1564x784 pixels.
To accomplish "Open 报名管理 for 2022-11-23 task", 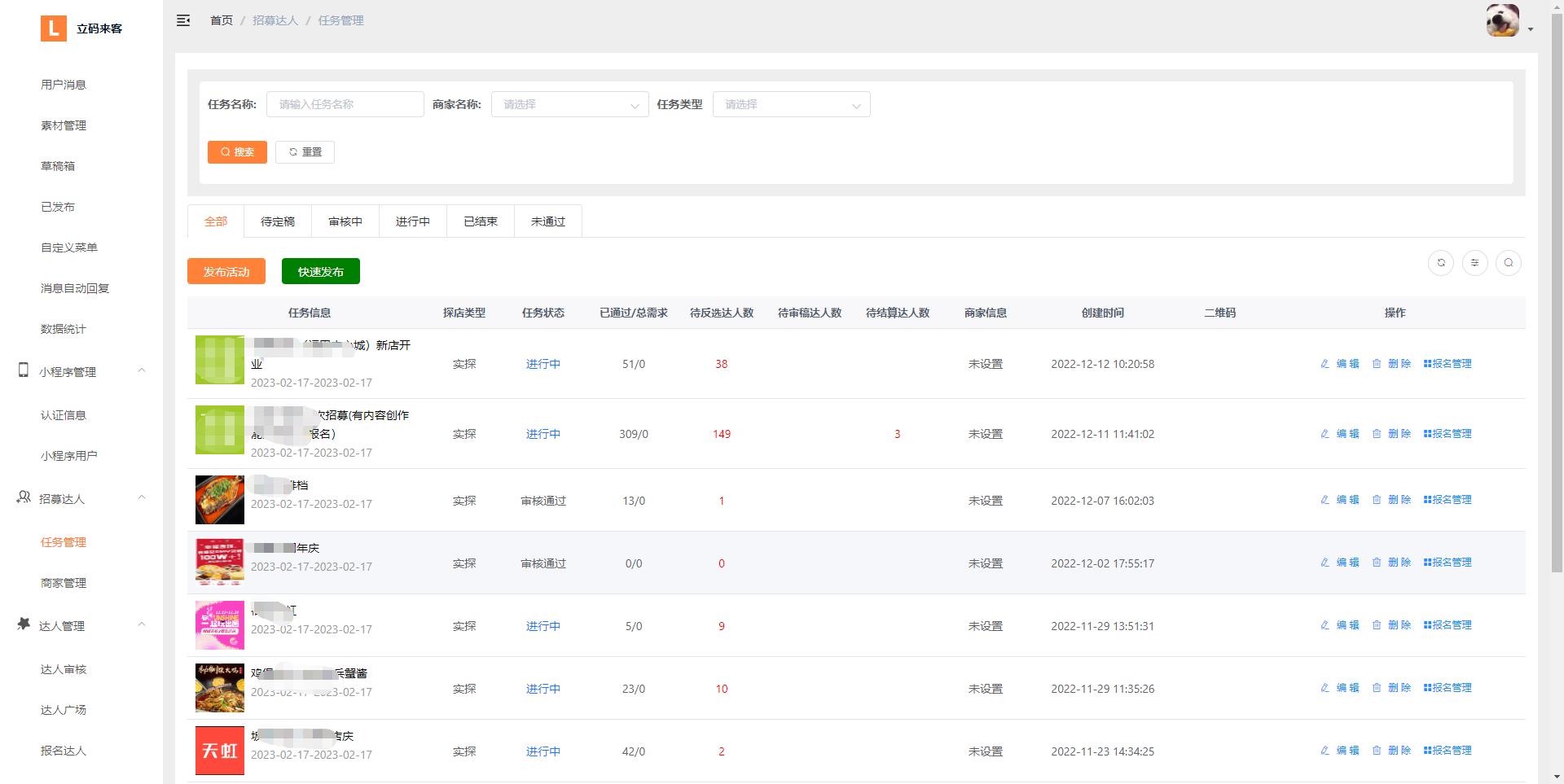I will point(1448,751).
